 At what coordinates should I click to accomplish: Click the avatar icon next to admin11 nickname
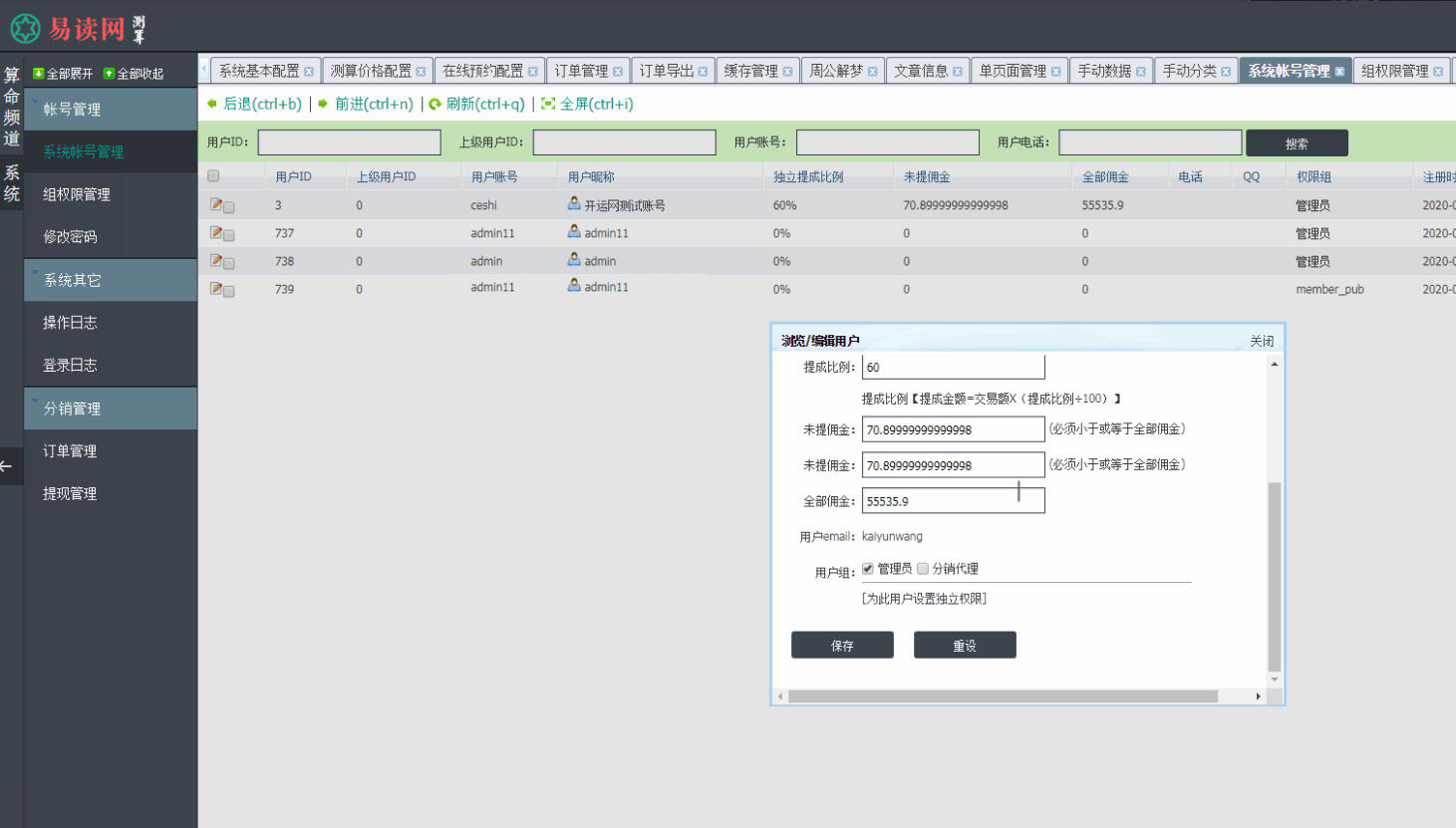[x=572, y=232]
